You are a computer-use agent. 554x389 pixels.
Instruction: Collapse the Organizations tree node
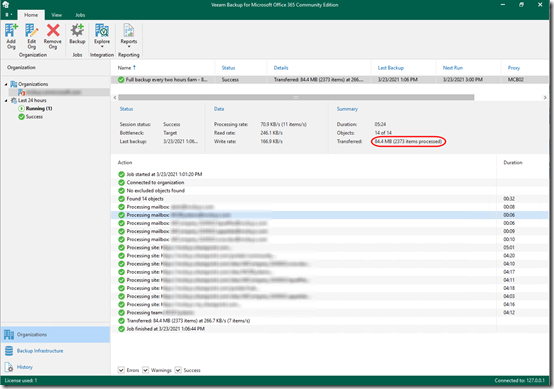click(6, 84)
